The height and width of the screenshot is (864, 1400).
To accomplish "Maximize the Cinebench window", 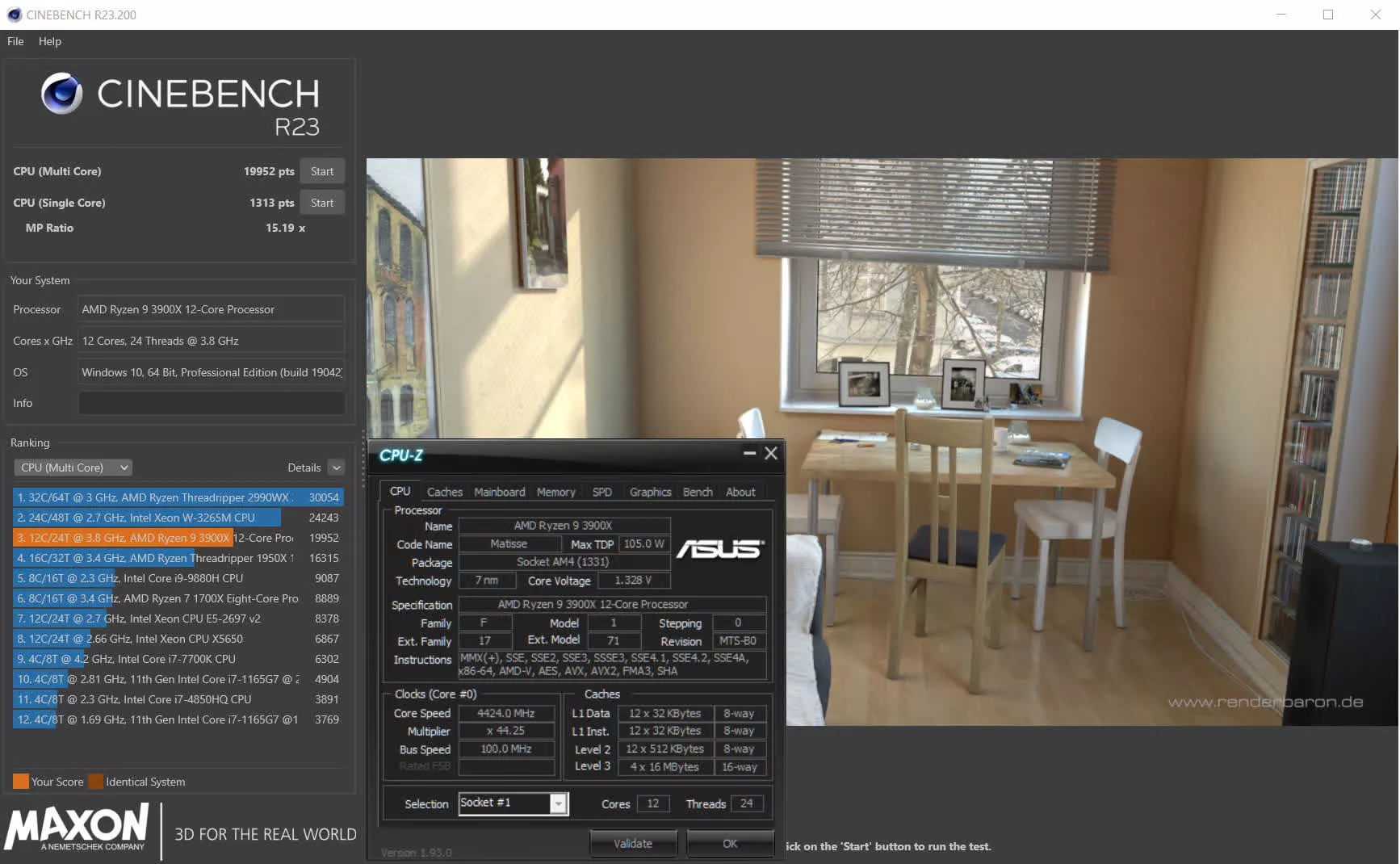I will pos(1328,15).
